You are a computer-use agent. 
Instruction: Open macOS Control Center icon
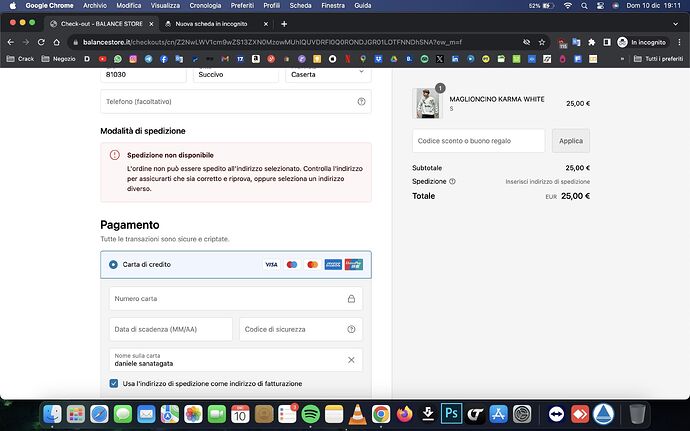(600, 6)
